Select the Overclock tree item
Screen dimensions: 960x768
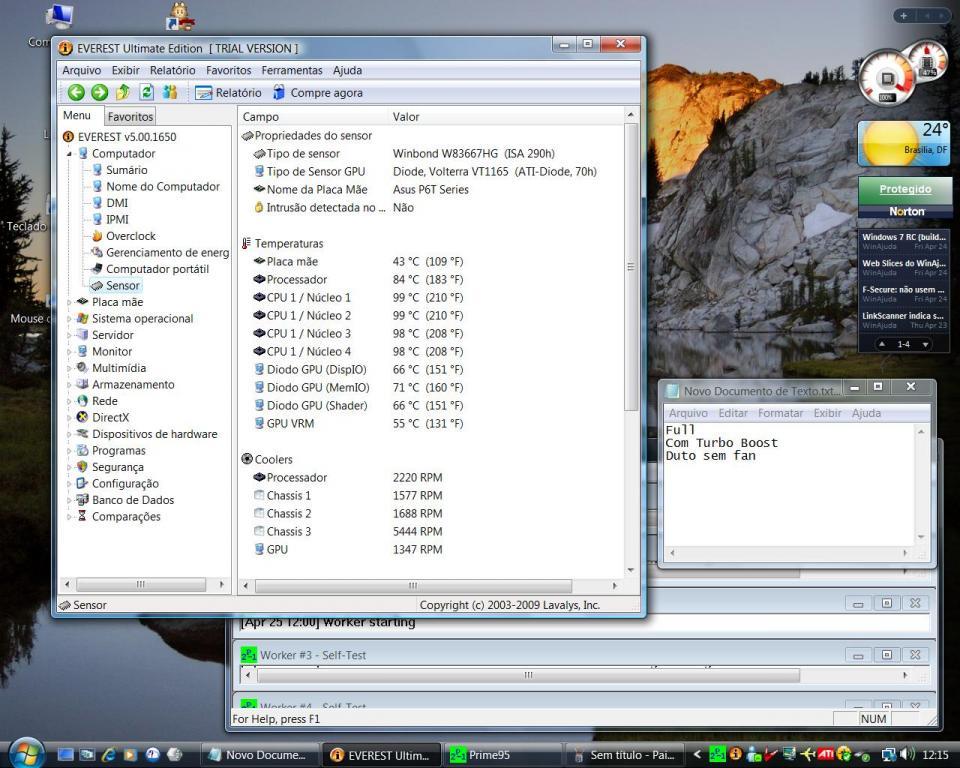[131, 236]
